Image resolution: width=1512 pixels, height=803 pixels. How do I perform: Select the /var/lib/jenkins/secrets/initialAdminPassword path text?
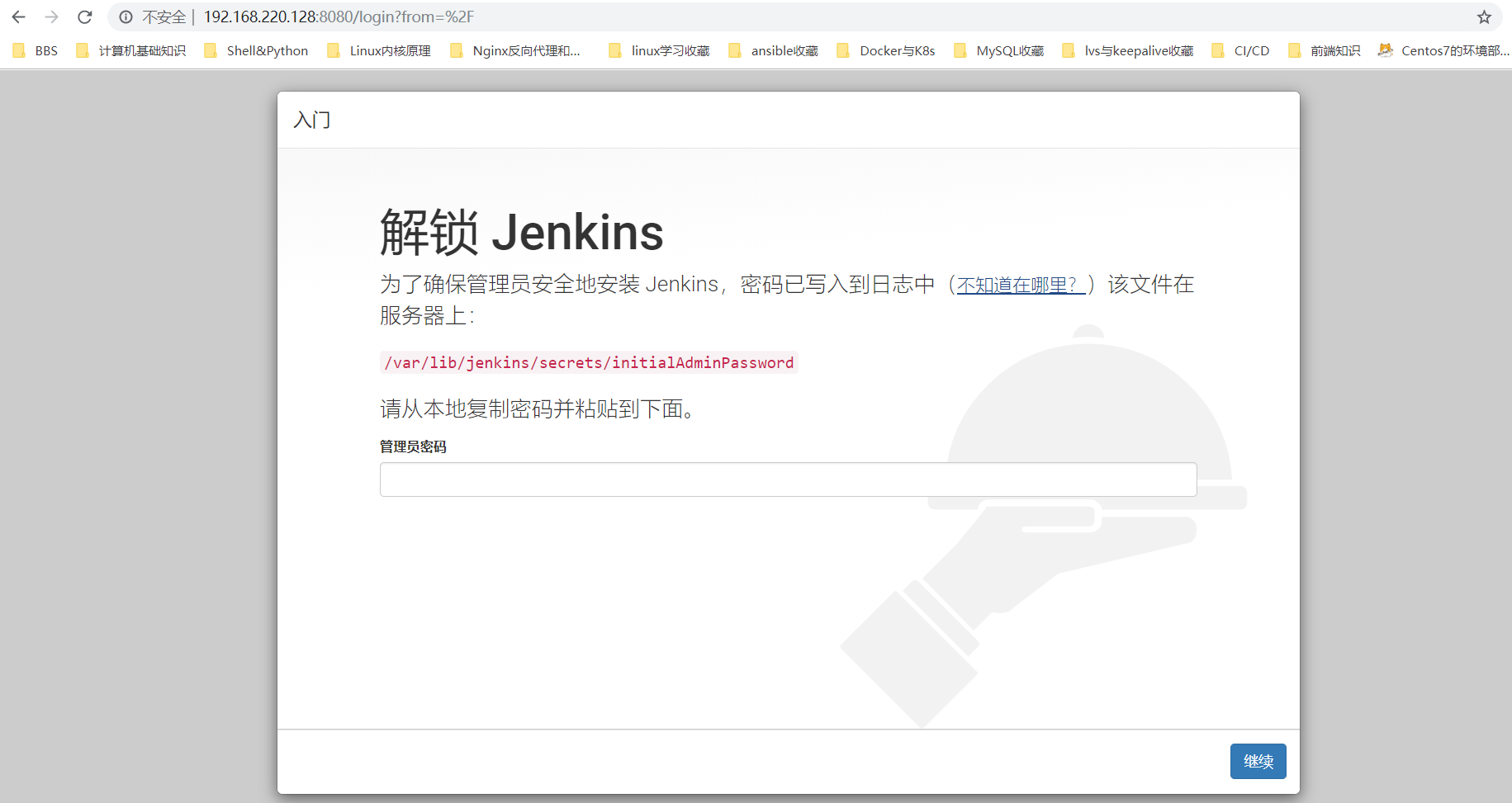pos(589,362)
